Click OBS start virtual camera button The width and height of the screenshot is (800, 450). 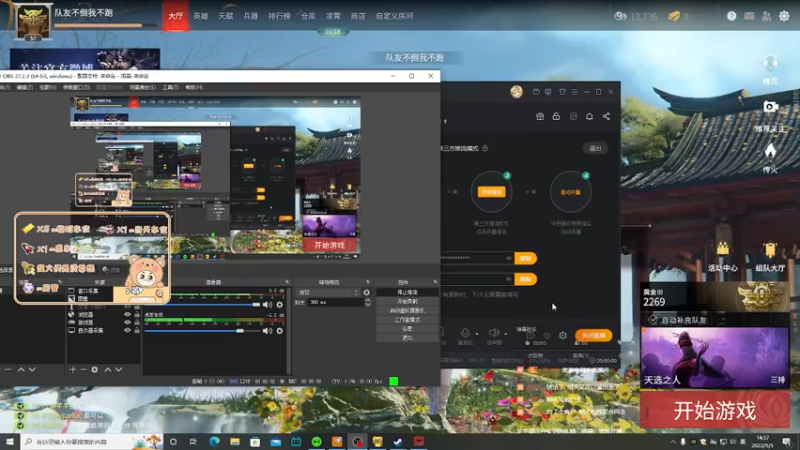tap(407, 311)
